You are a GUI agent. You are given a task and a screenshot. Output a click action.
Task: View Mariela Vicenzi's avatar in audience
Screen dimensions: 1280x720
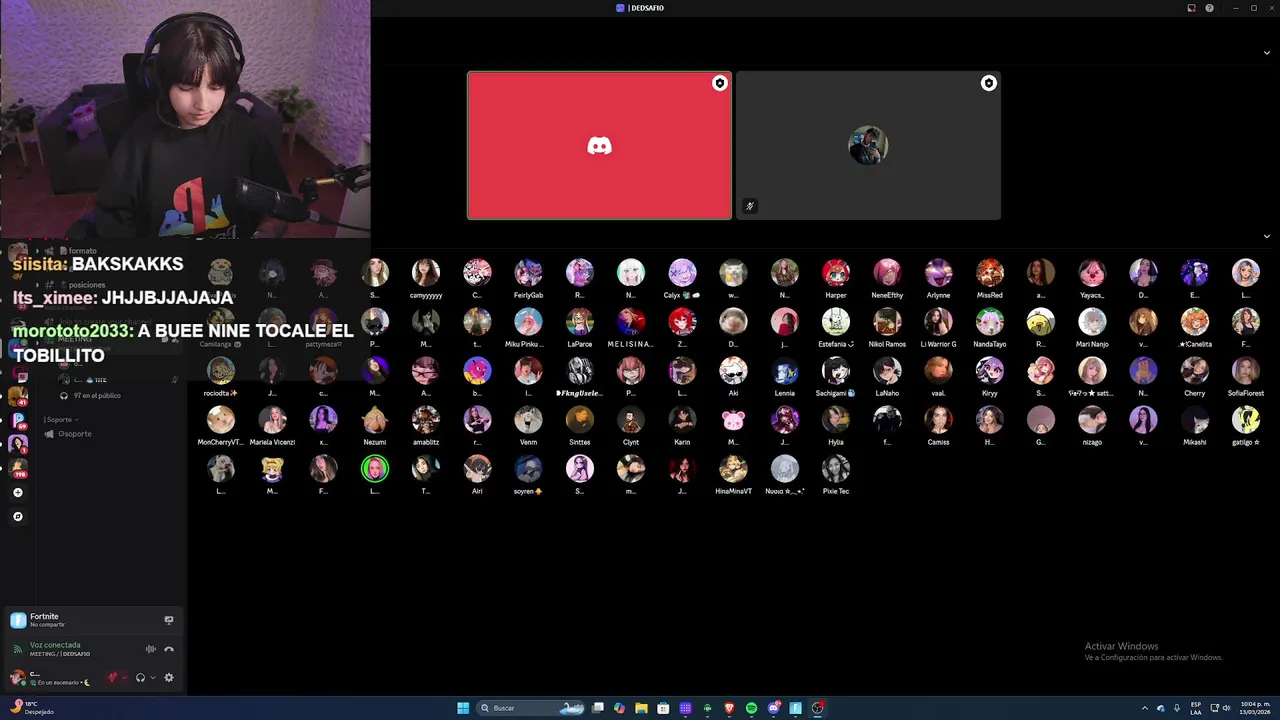272,419
